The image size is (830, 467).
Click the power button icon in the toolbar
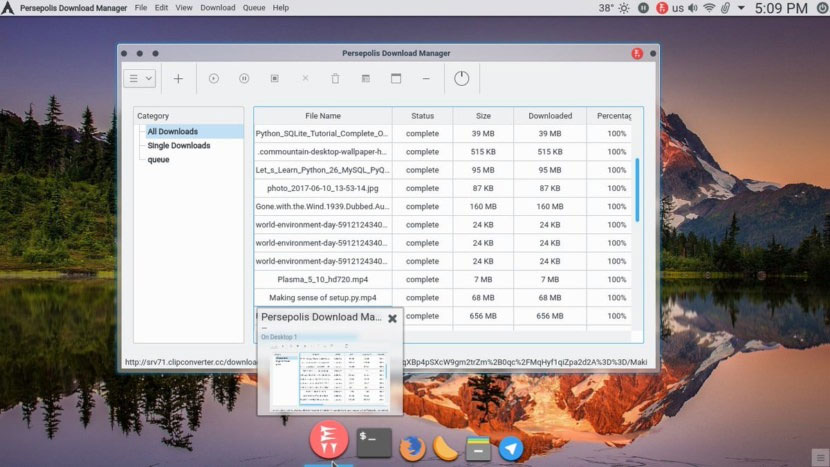tap(461, 78)
